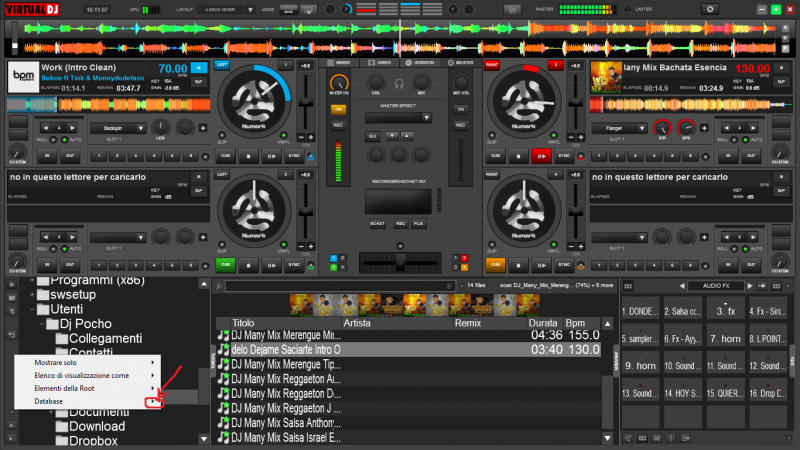Screen dimensions: 800x450
Task: Open the Flanger effect dropdown on deck 2
Action: point(618,128)
